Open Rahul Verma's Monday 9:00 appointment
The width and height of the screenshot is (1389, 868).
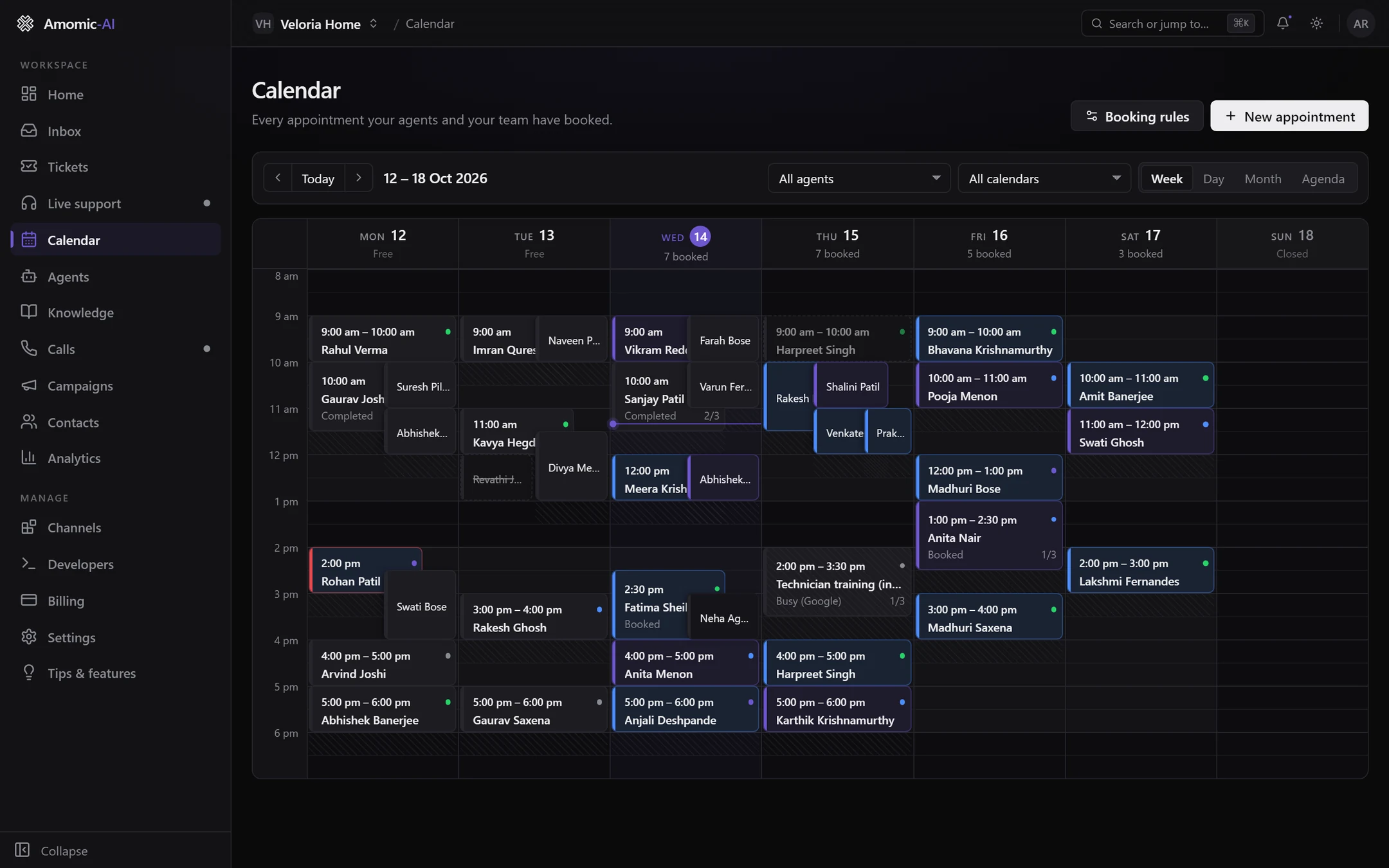tap(383, 339)
